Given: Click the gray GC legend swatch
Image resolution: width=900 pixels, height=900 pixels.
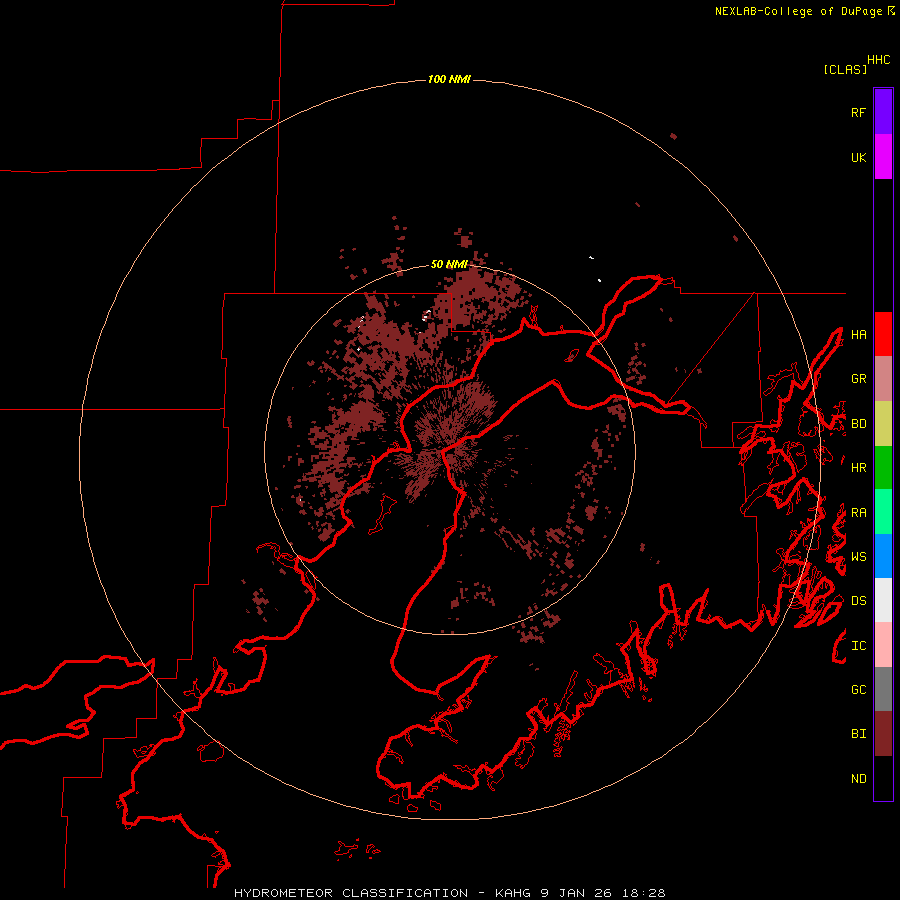Looking at the screenshot, I should [x=883, y=689].
